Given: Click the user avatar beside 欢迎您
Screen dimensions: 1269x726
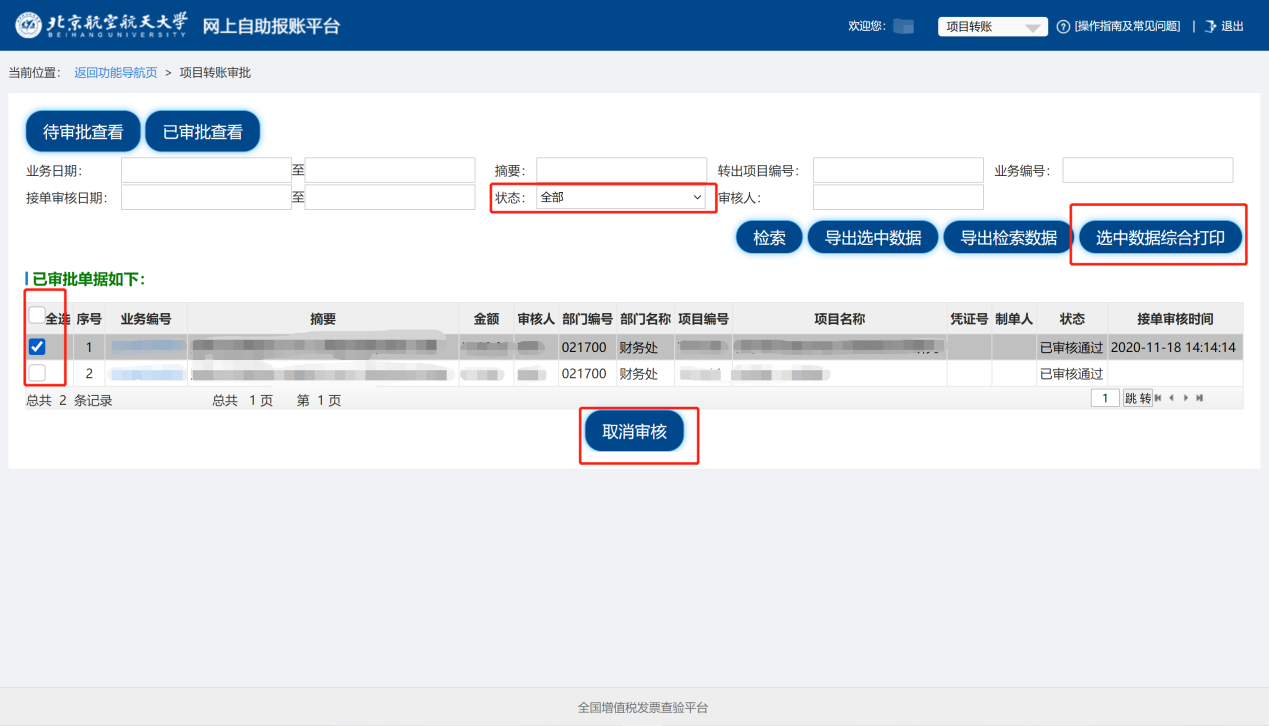Looking at the screenshot, I should point(903,26).
